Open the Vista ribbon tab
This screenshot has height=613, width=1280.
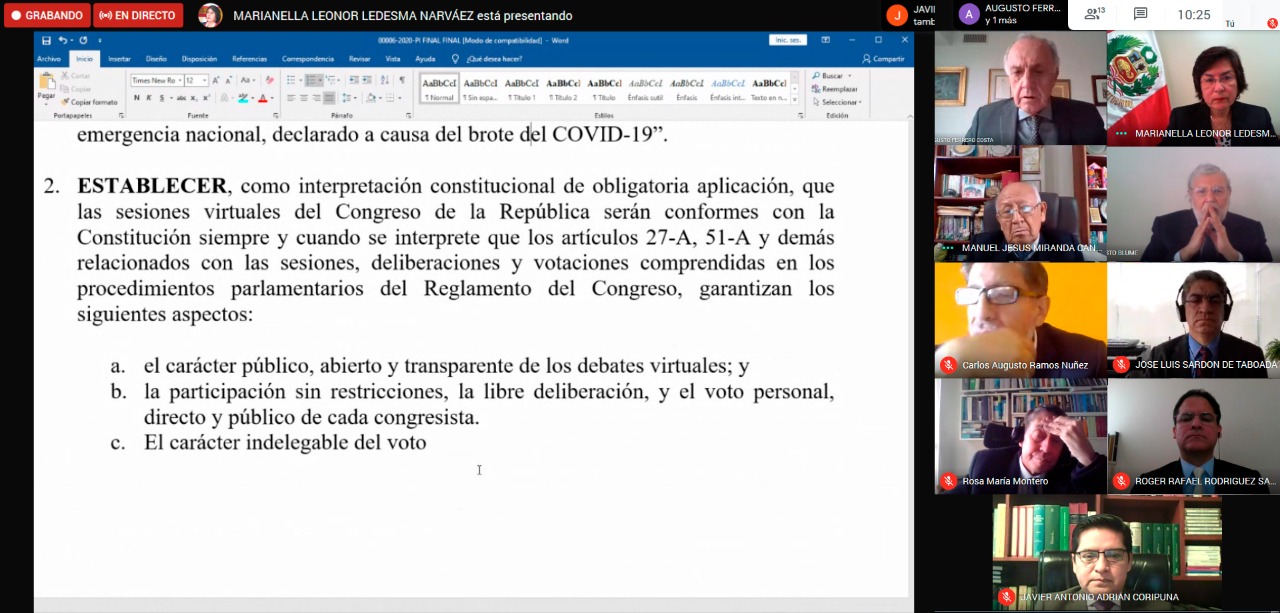pos(393,59)
